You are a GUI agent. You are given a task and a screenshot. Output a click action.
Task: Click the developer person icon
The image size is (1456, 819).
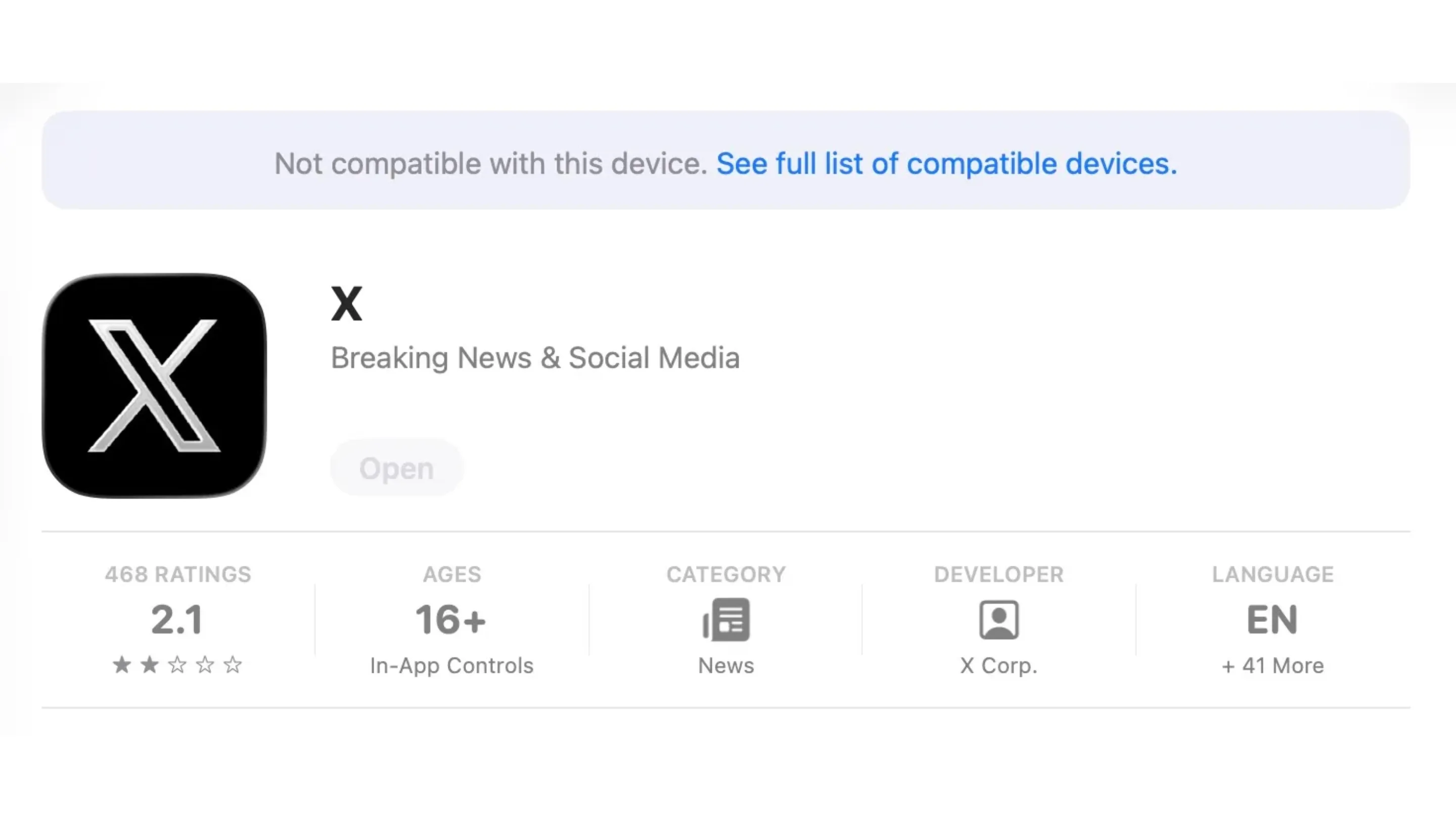[x=999, y=619]
